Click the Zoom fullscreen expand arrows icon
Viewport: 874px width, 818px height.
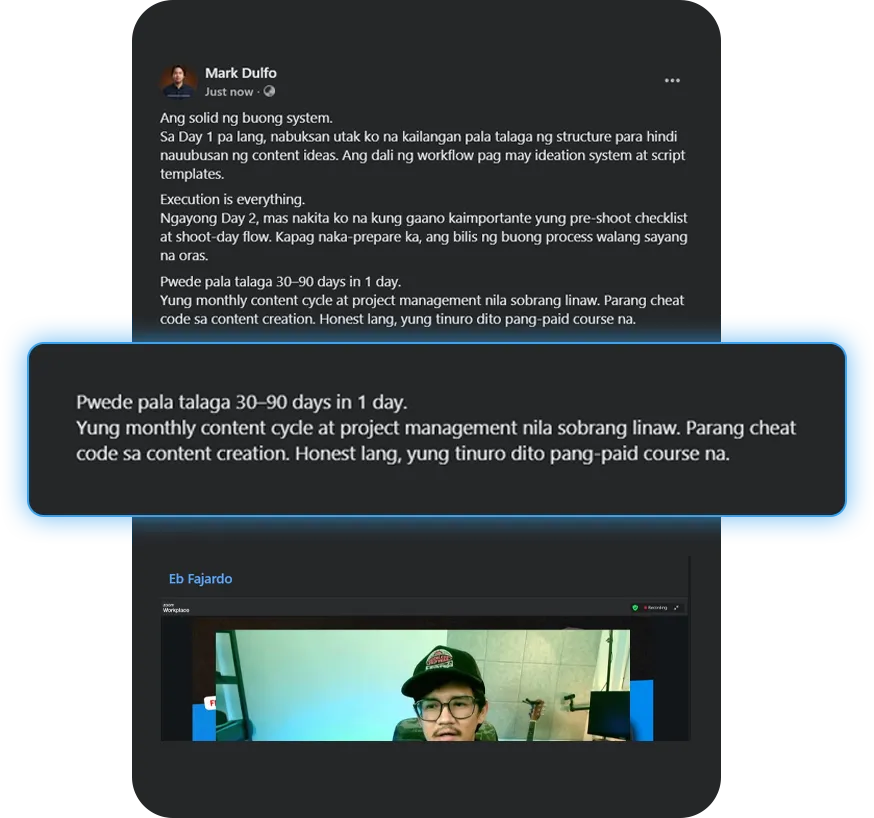tap(676, 608)
